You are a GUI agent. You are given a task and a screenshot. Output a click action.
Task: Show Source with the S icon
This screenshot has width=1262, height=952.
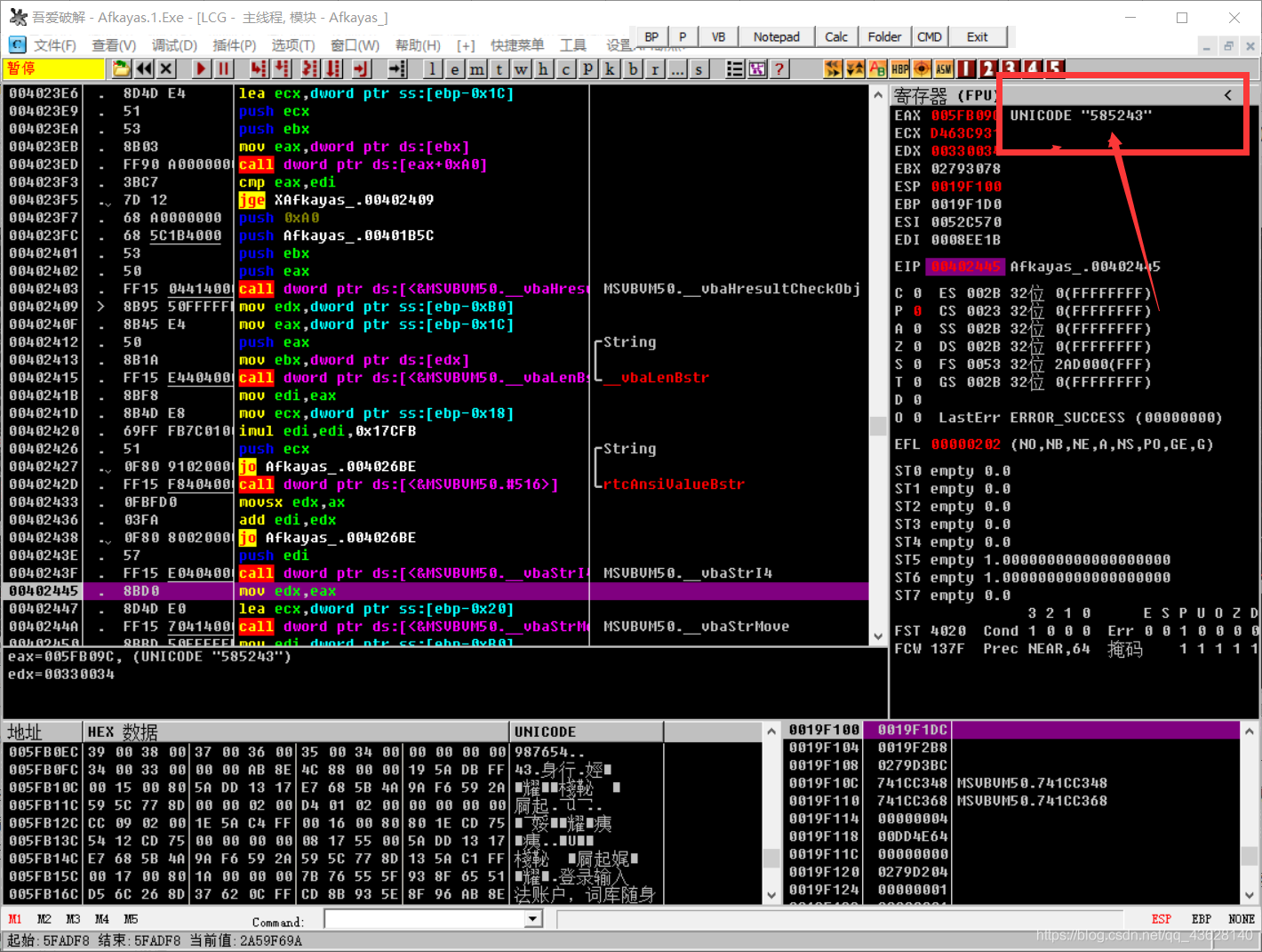click(699, 68)
